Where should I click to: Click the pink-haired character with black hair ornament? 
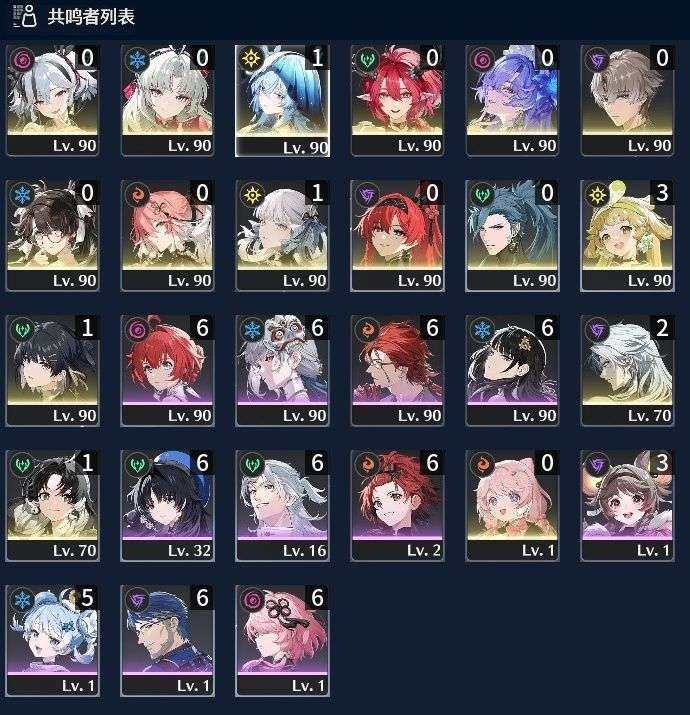[282, 641]
